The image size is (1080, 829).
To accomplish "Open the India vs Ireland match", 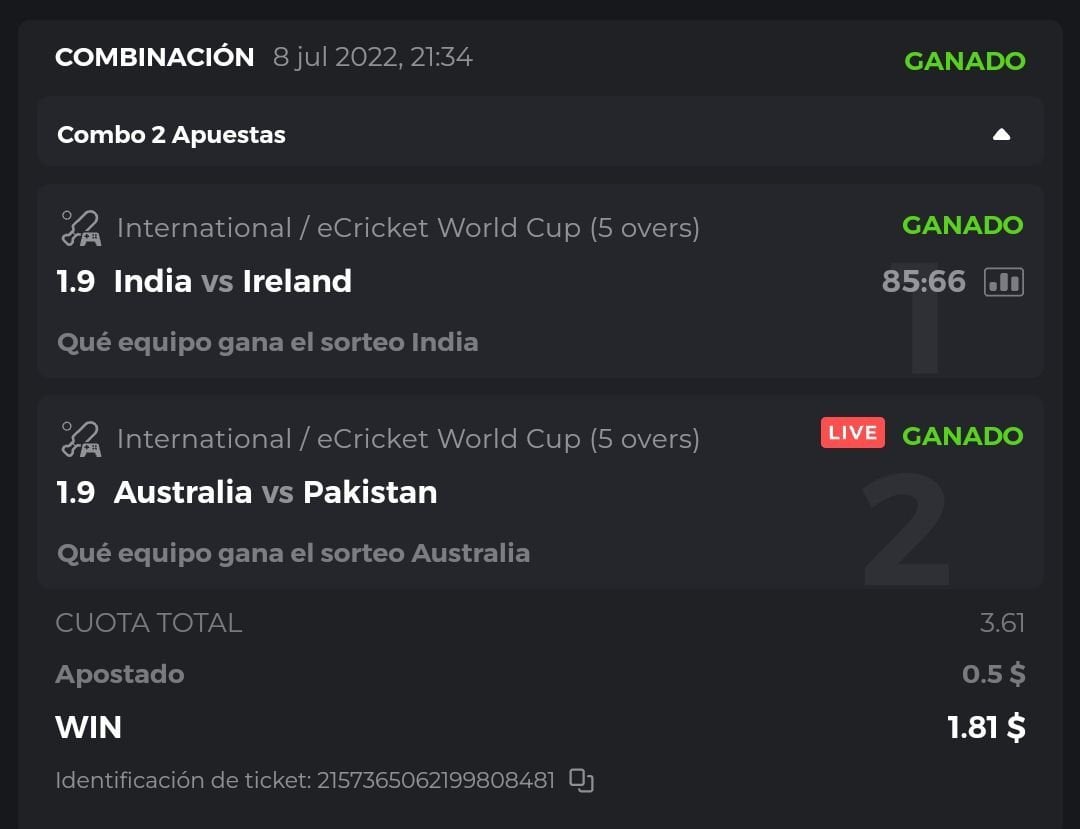I will pos(232,282).
